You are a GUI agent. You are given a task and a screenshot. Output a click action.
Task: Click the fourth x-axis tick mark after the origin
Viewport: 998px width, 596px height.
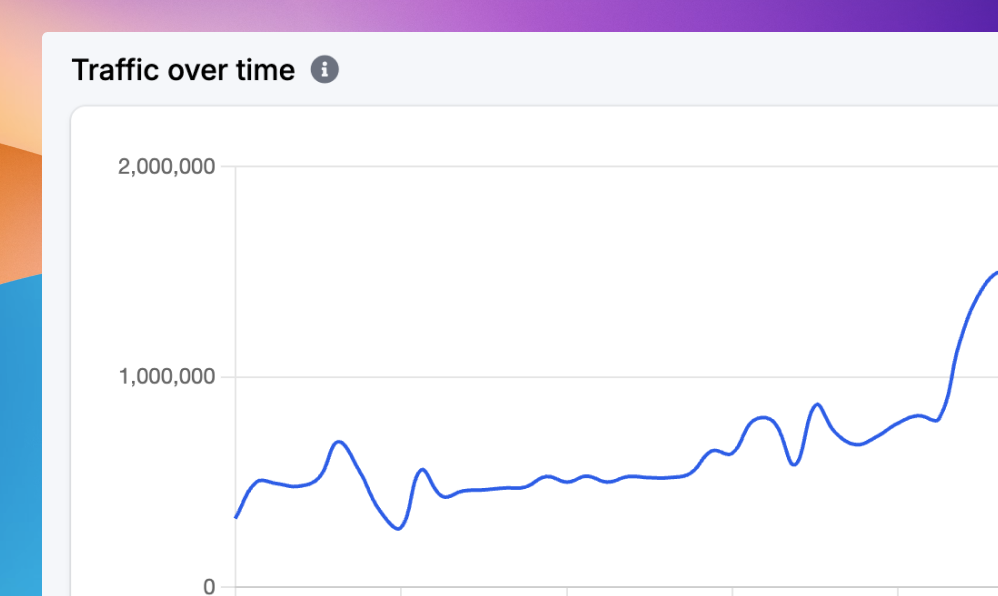pos(898,591)
